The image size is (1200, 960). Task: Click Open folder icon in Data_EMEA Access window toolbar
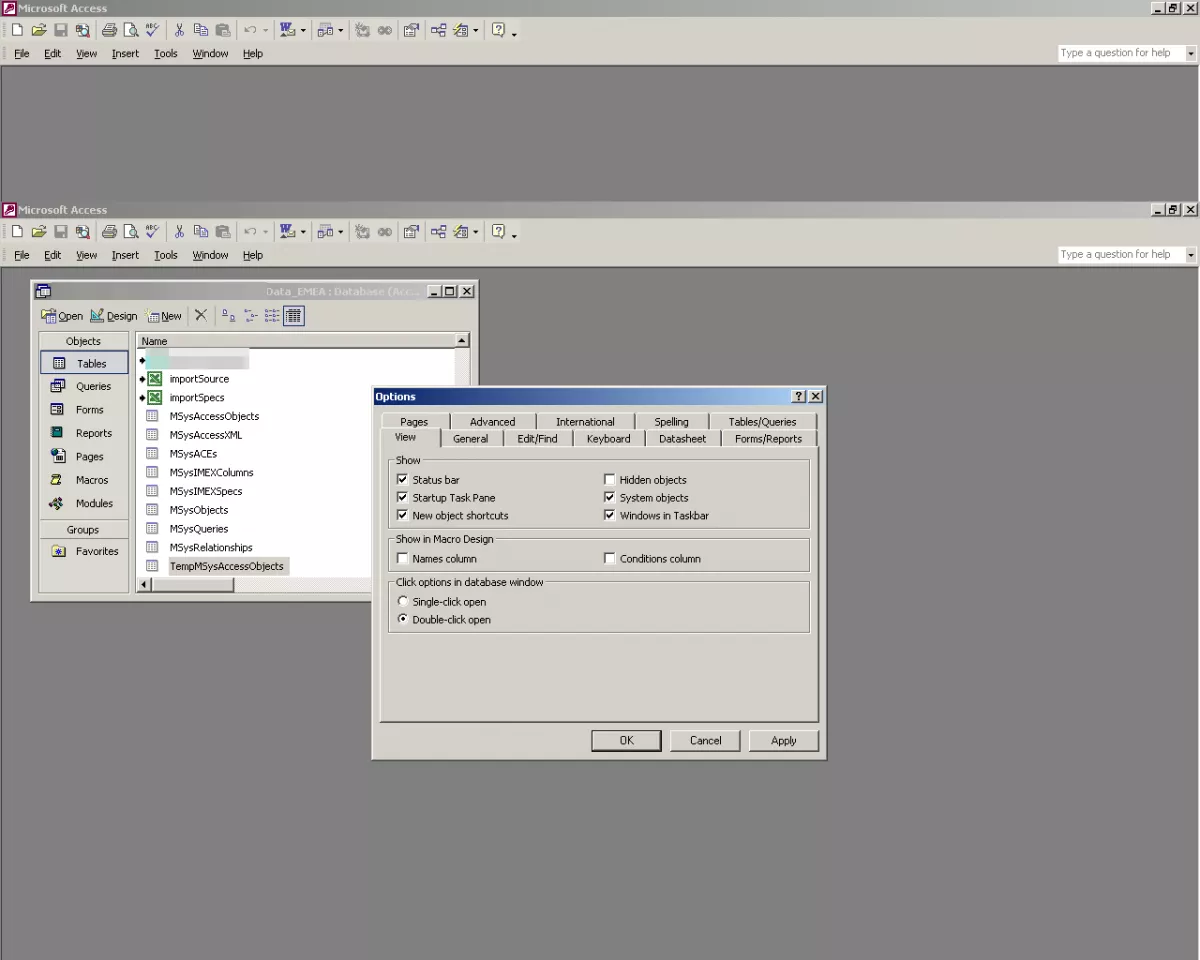coord(39,232)
